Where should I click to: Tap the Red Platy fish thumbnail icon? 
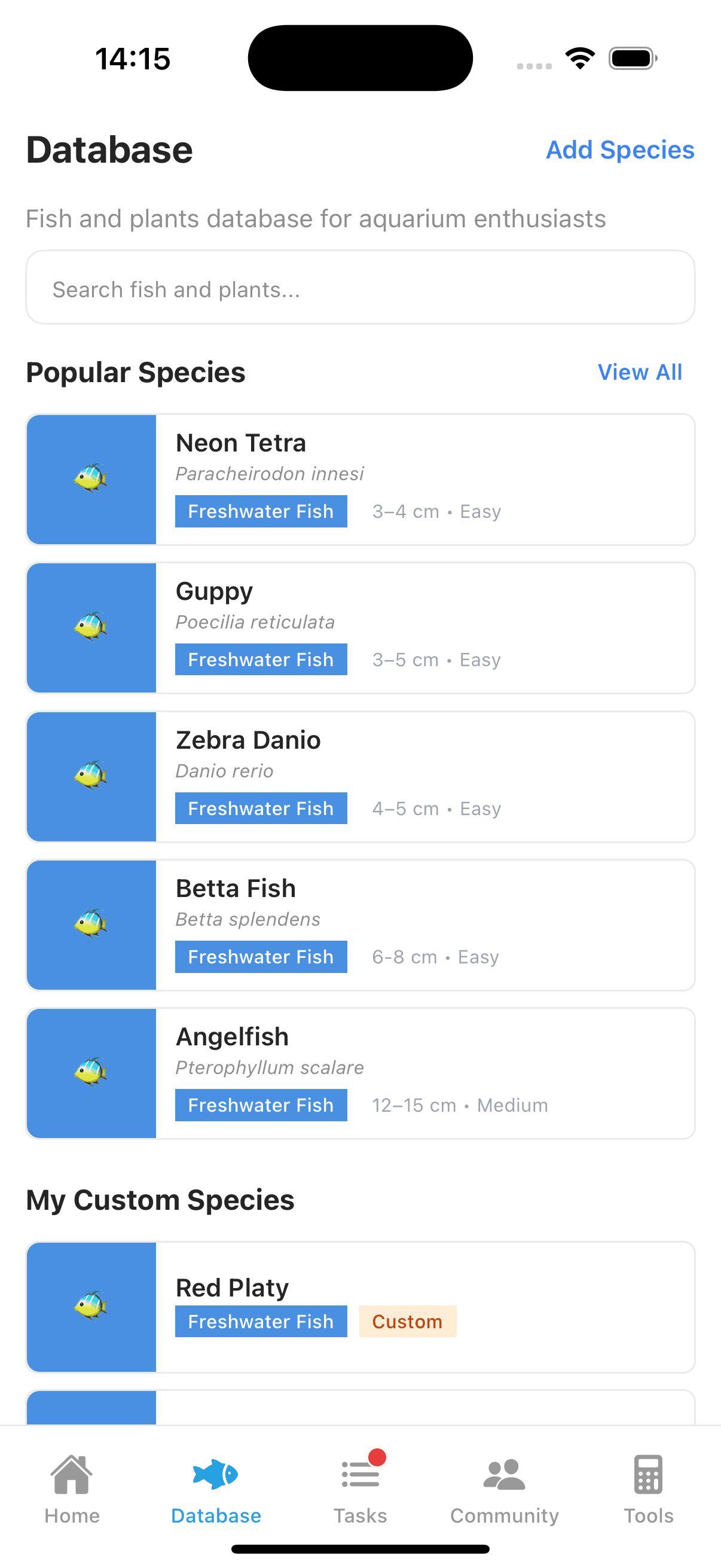point(91,1306)
